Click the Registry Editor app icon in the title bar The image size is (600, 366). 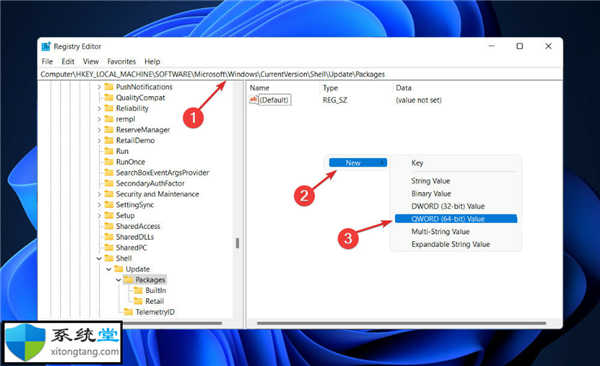tap(46, 46)
